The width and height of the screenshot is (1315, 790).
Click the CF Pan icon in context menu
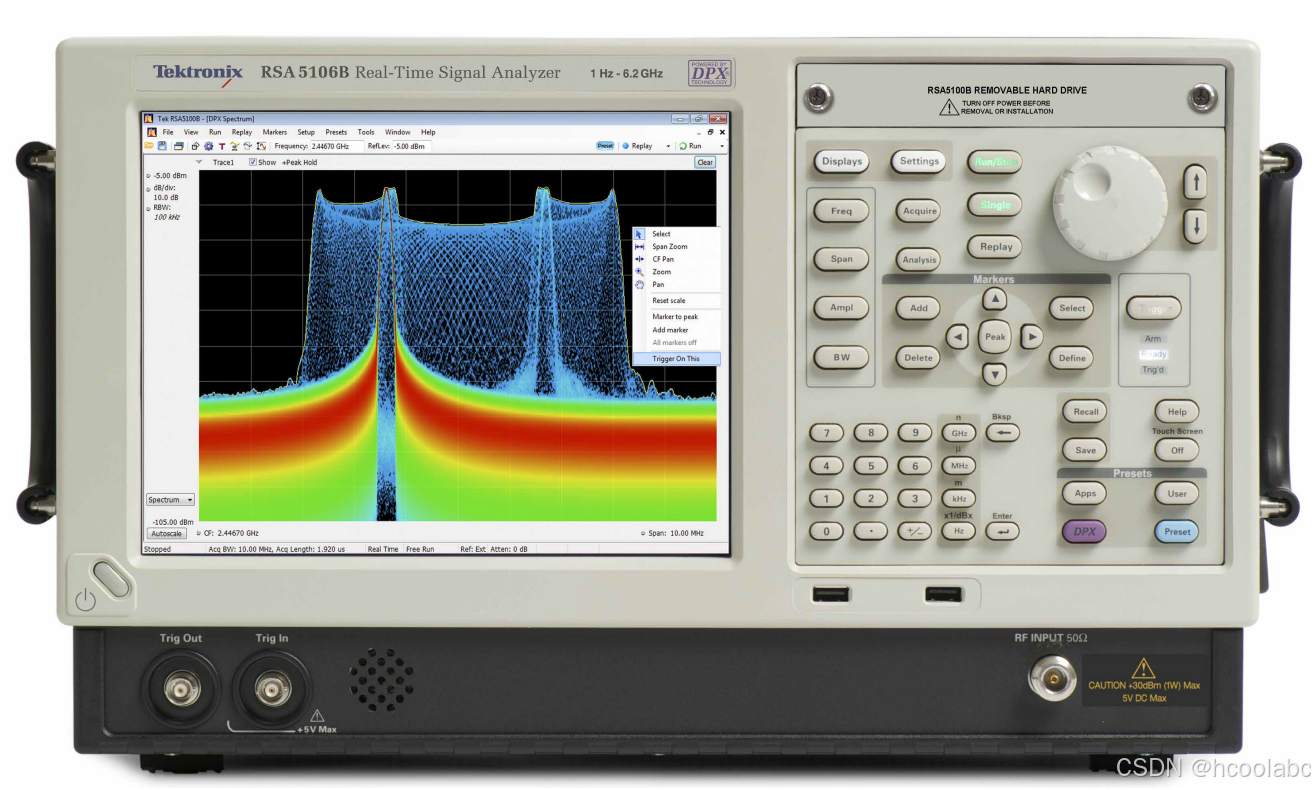pos(640,259)
